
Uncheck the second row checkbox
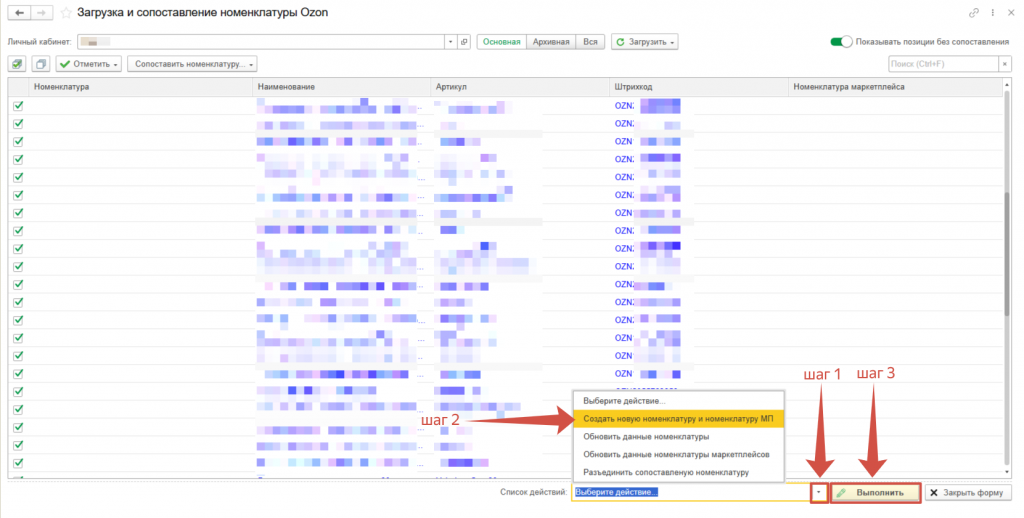coord(18,123)
